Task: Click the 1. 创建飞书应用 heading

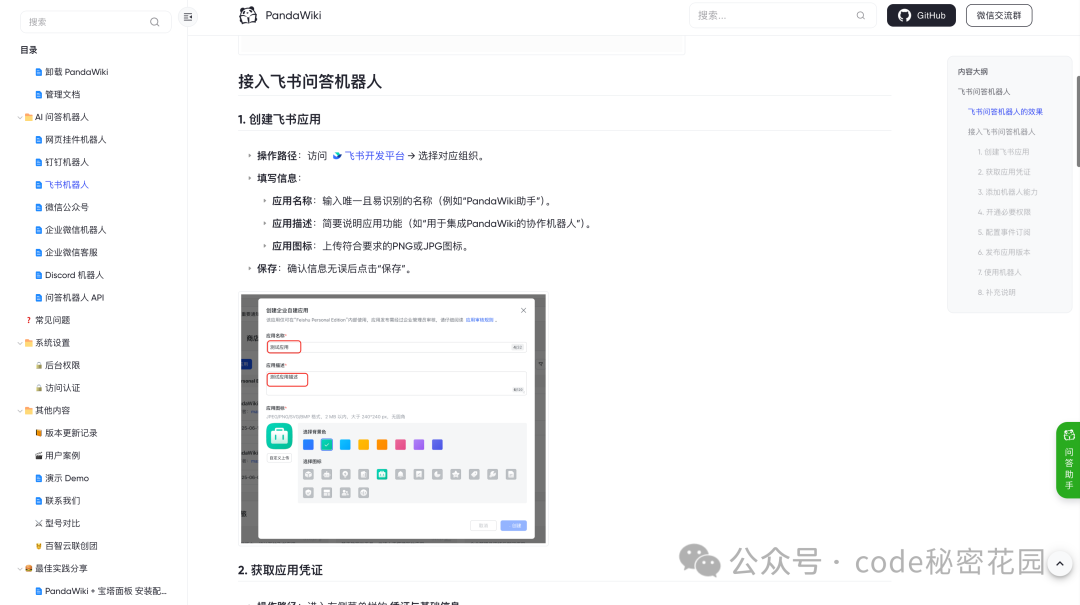Action: point(279,119)
